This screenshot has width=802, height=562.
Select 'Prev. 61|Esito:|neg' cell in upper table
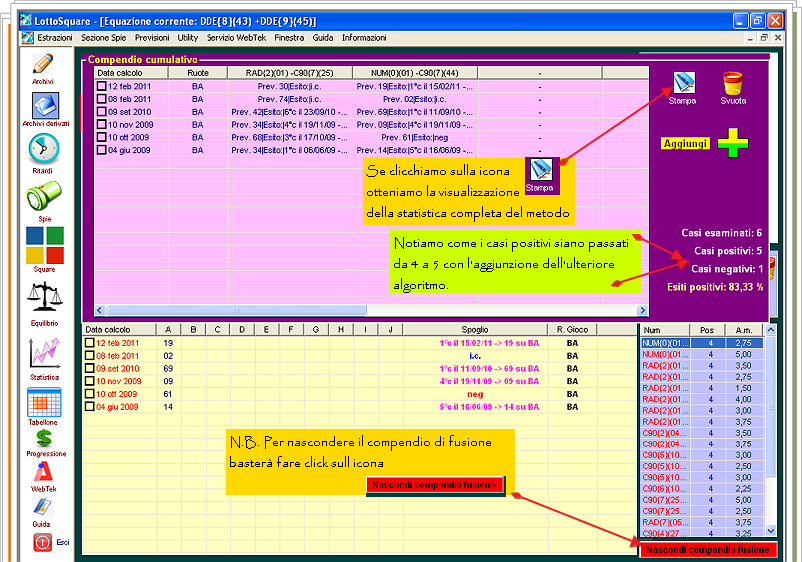[x=415, y=137]
